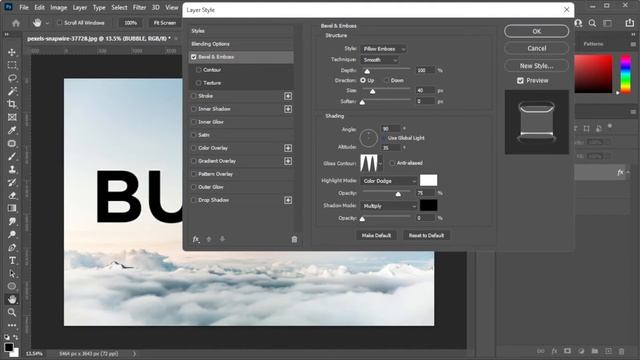Screen dimensions: 640x360
Task: Open the Style dropdown showing Pillow Emboss
Action: click(x=383, y=49)
